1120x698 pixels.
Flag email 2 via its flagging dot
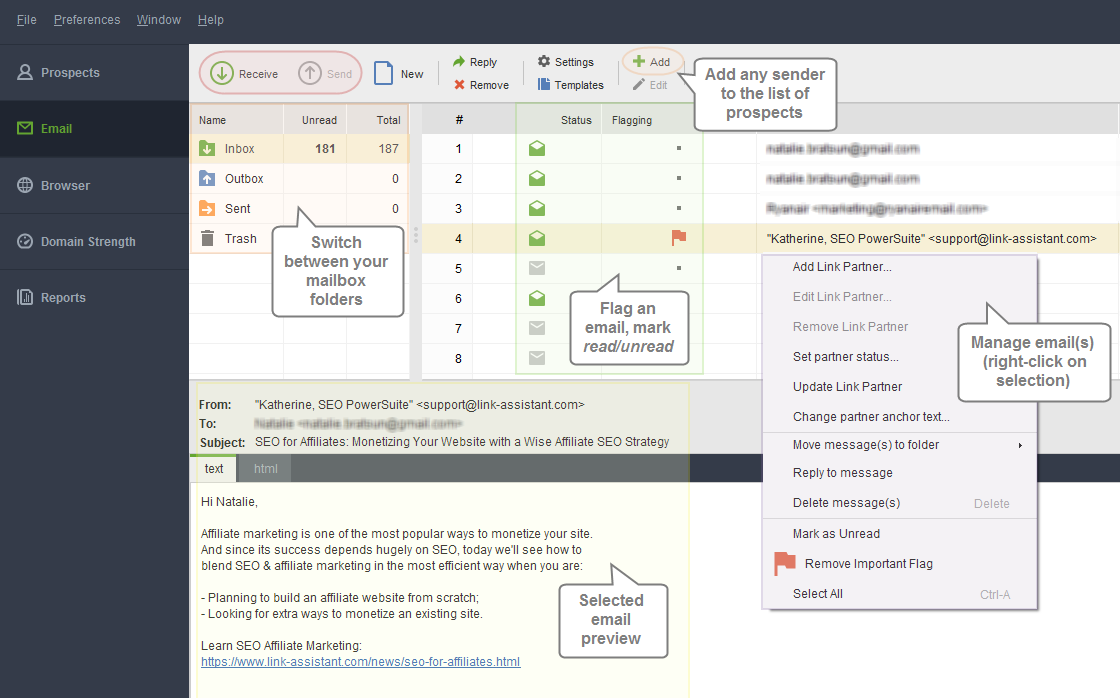coord(679,179)
